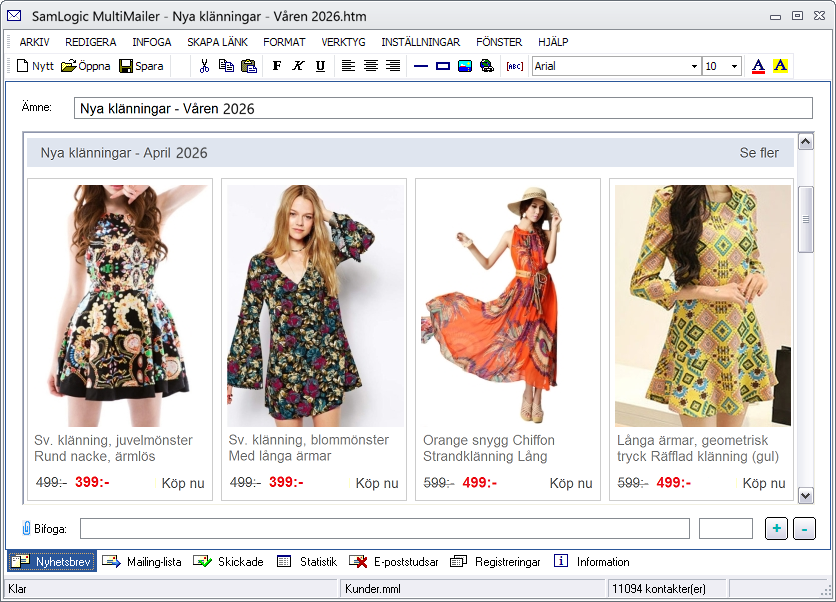The height and width of the screenshot is (602, 836).
Task: Pick the yellow highlight color button
Action: [780, 66]
